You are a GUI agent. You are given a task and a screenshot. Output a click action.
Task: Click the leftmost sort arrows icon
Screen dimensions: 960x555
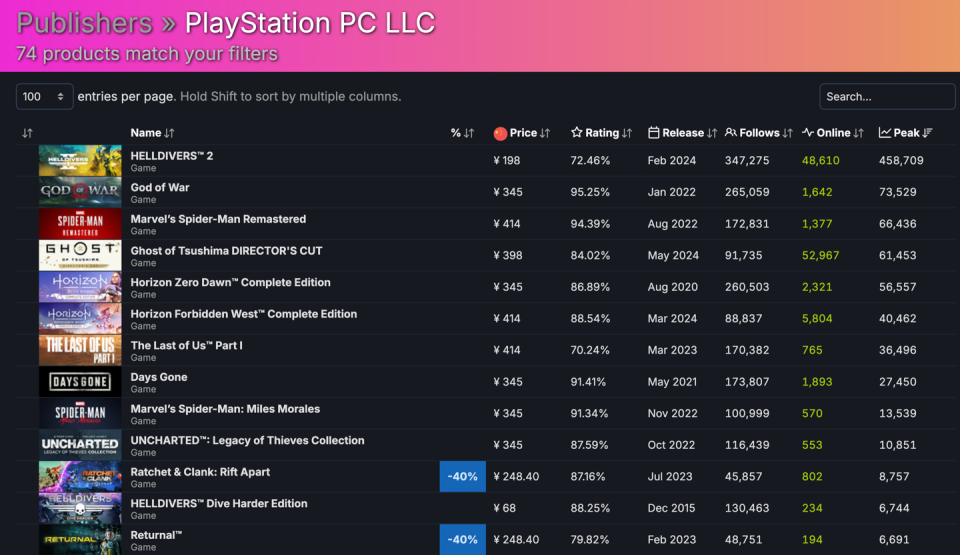pos(27,133)
